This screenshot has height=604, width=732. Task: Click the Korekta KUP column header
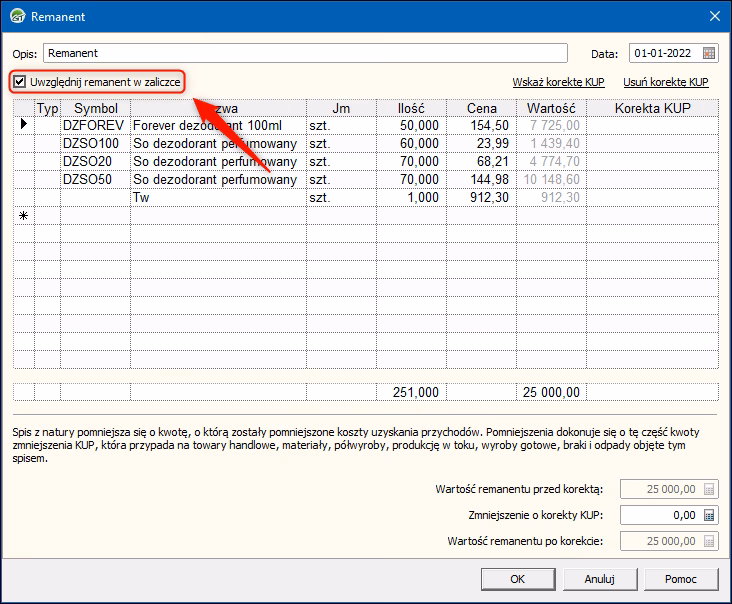click(x=652, y=108)
